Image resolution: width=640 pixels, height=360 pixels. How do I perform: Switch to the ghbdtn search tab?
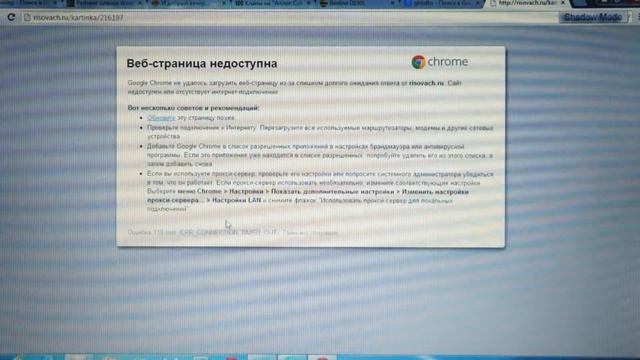point(443,3)
